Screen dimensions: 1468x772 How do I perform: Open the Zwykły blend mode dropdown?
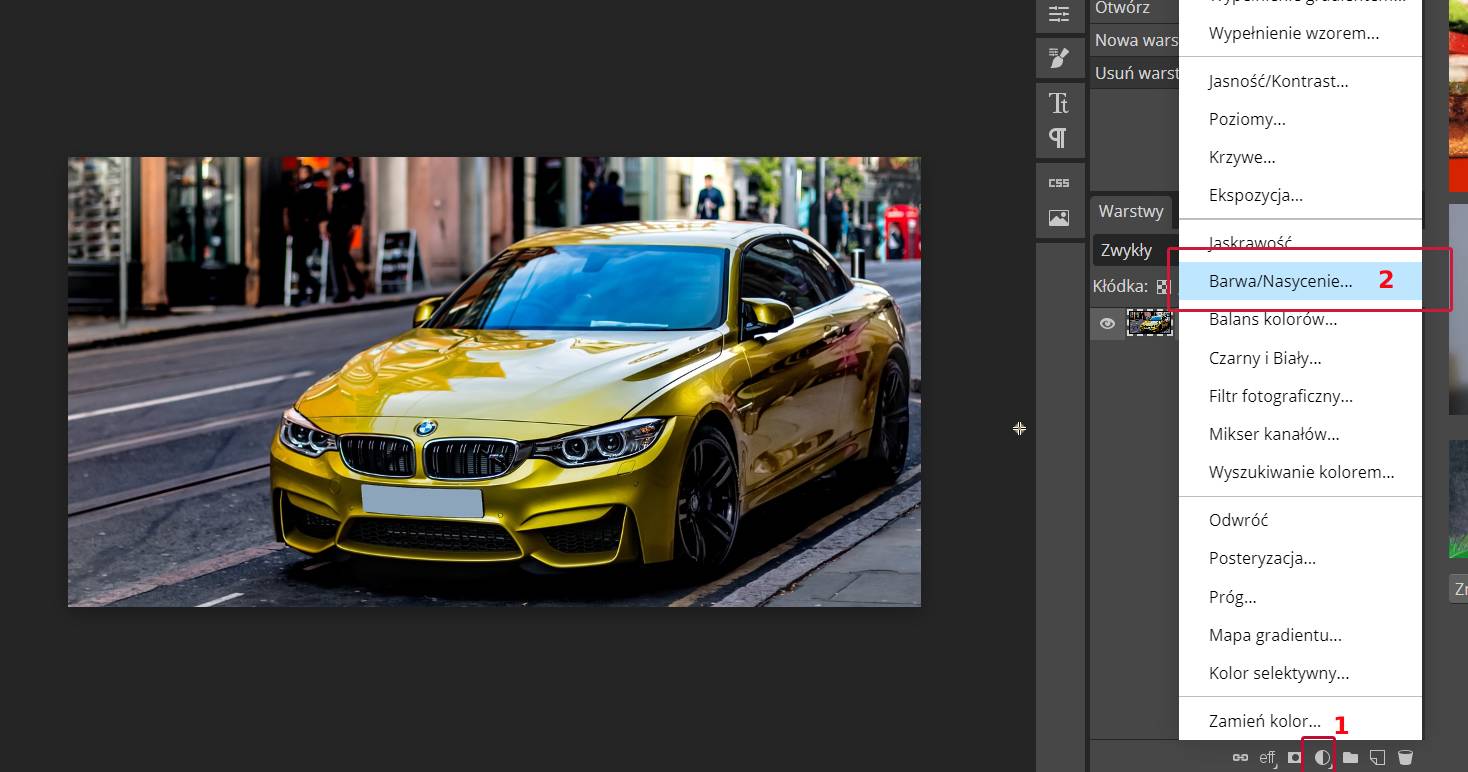point(1135,250)
